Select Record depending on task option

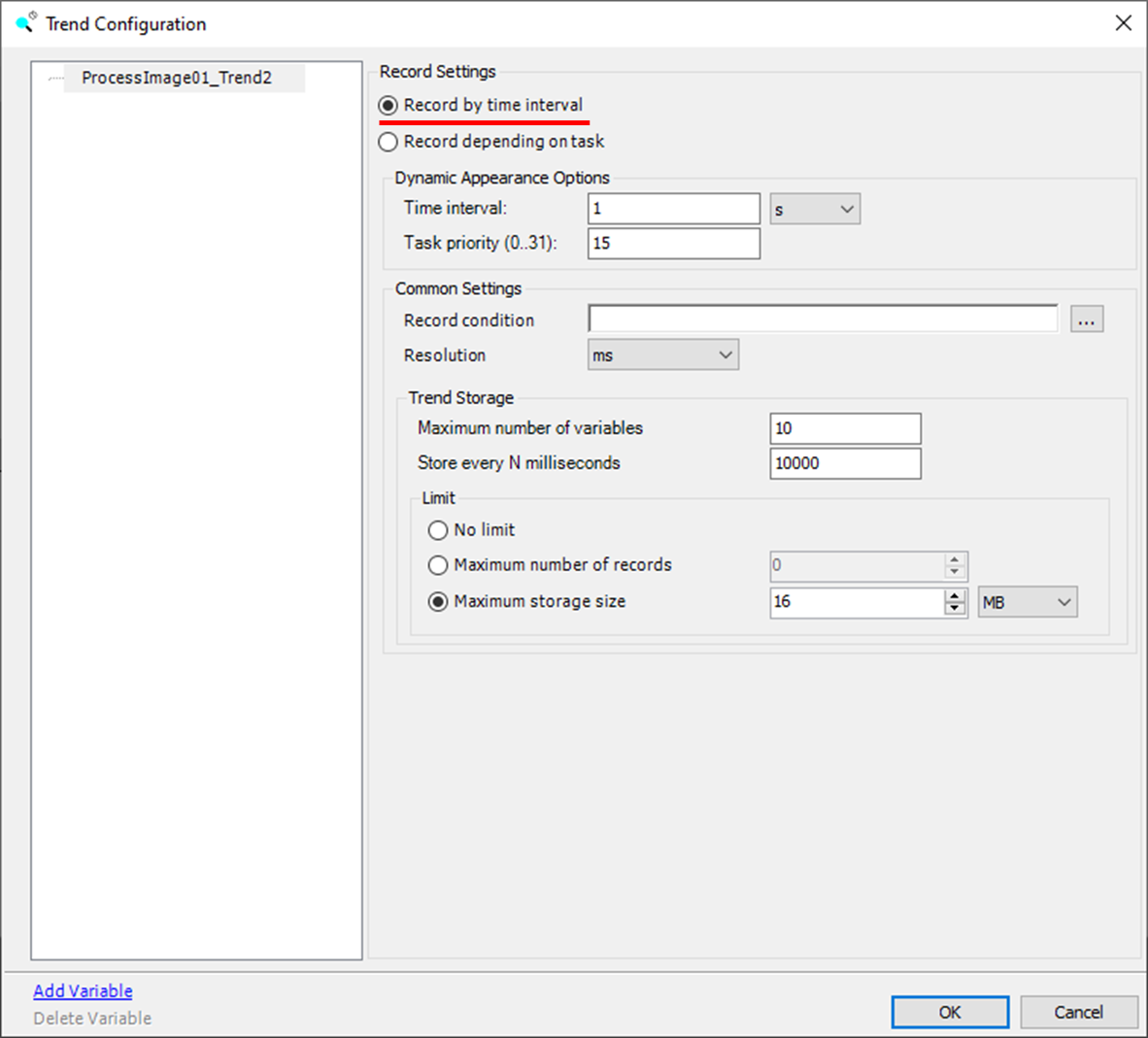pyautogui.click(x=388, y=142)
